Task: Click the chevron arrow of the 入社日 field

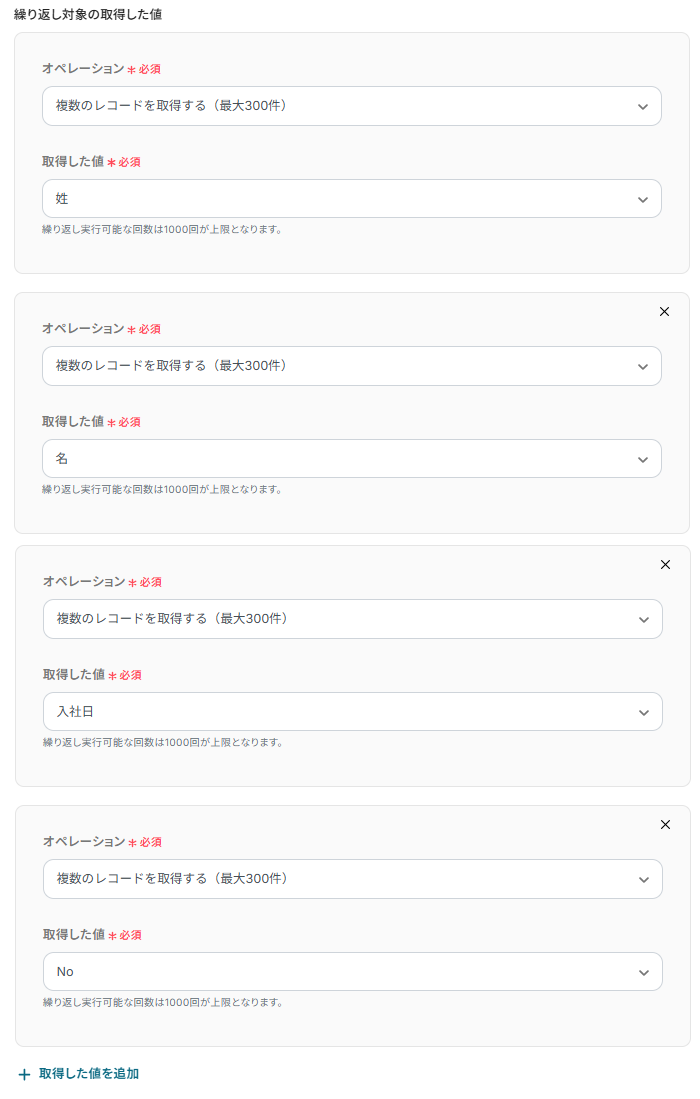Action: pyautogui.click(x=643, y=713)
